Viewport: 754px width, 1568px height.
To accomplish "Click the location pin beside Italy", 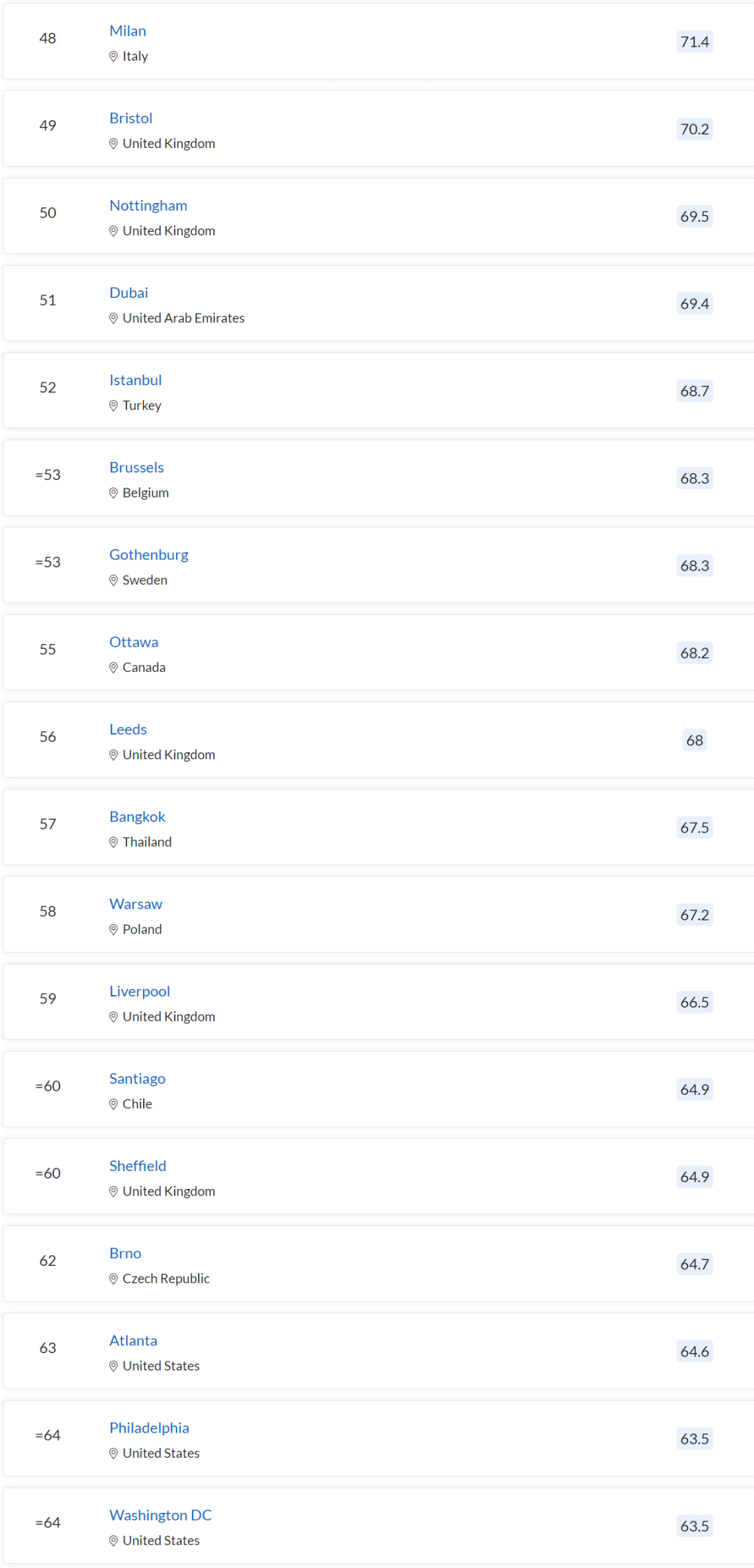I will click(113, 57).
